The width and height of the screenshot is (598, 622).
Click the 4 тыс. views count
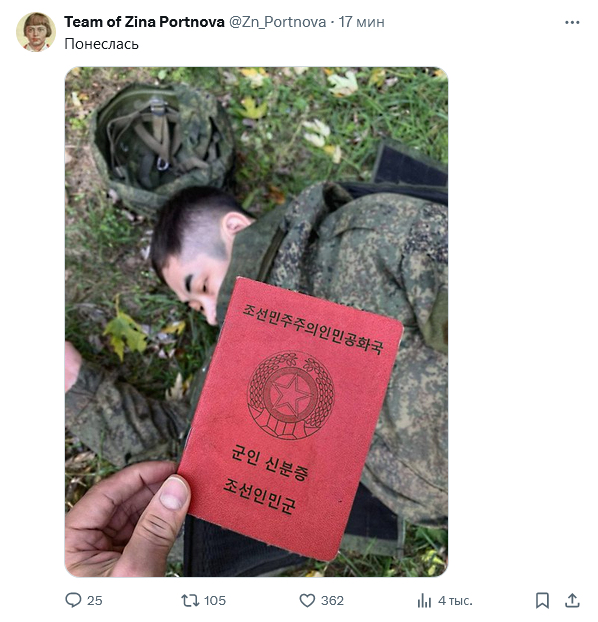tap(455, 601)
